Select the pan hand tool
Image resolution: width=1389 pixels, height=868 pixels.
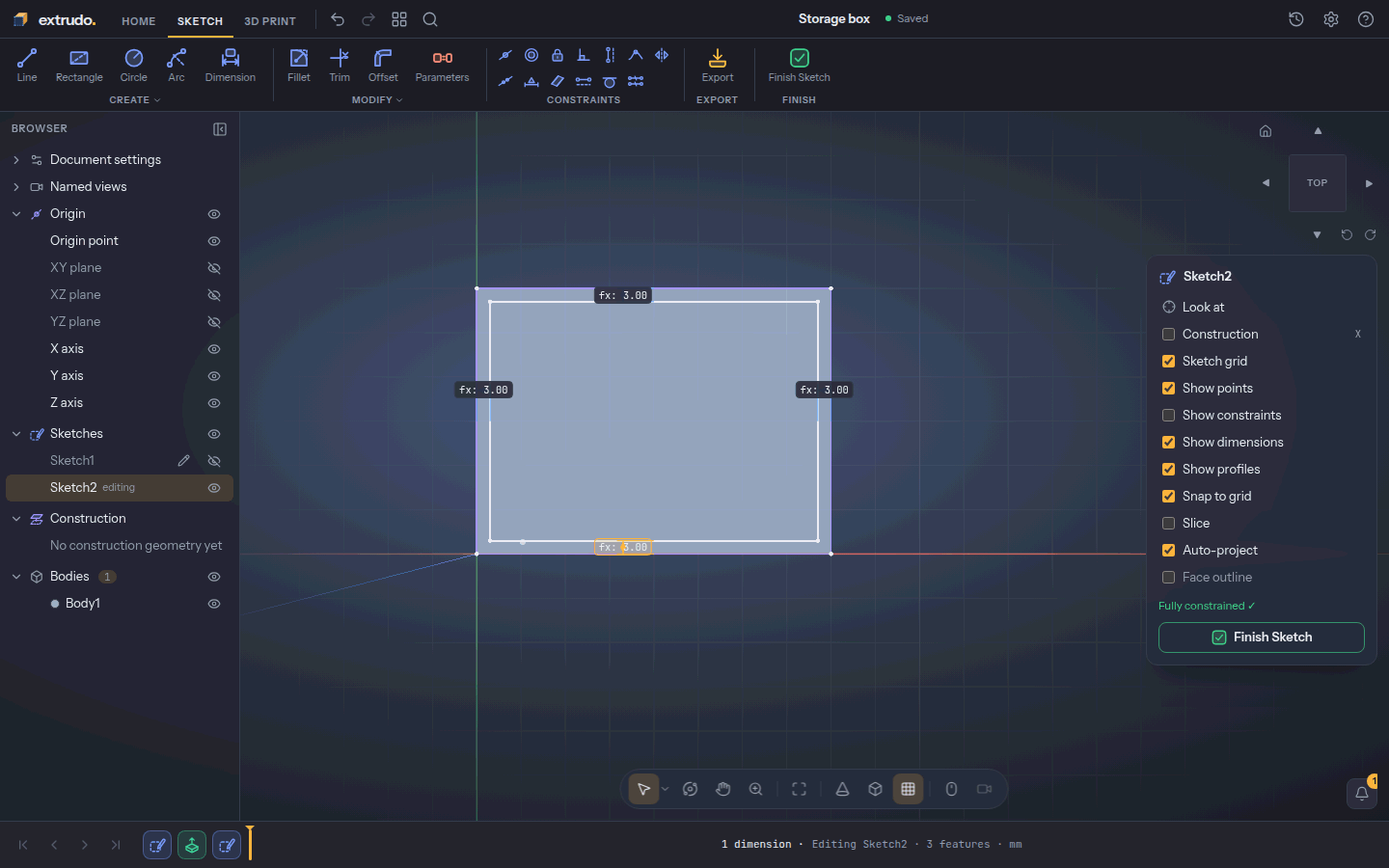click(x=723, y=789)
